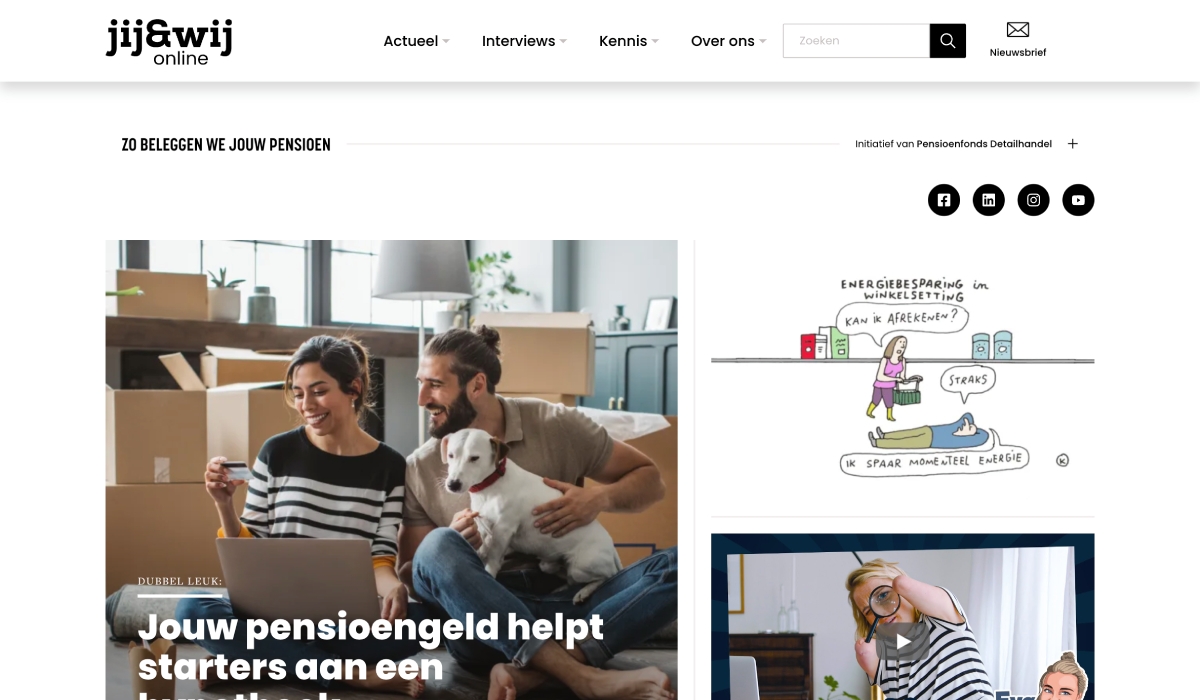Play the video with the striped-shirt woman
Screen dimensions: 1200x700
[x=903, y=641]
